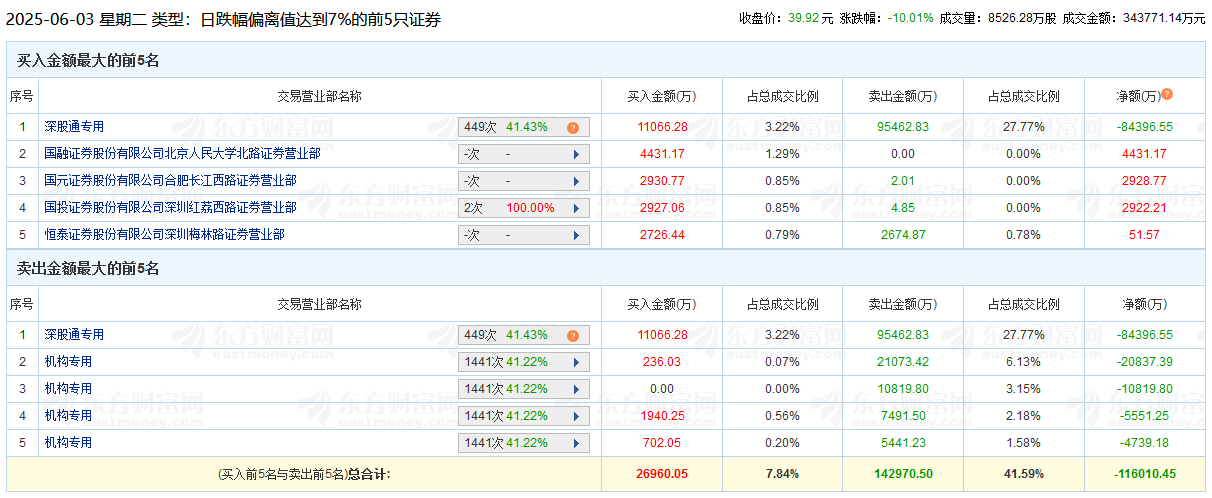
Task: Click the 买入金额(万) column header in buy table
Action: point(661,97)
